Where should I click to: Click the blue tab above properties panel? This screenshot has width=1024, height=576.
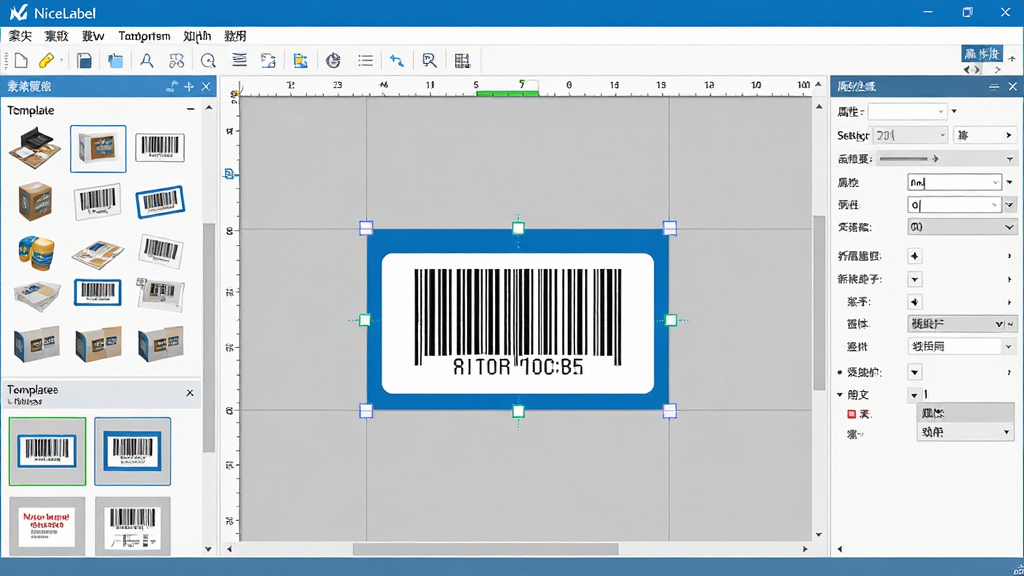(x=982, y=54)
